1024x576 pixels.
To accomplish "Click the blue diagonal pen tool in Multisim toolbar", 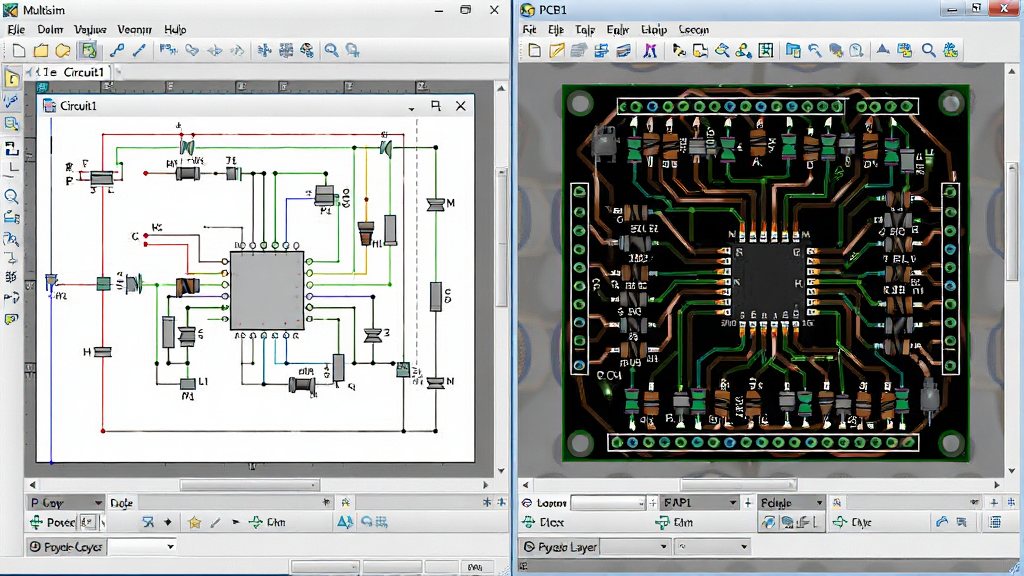I will 139,50.
